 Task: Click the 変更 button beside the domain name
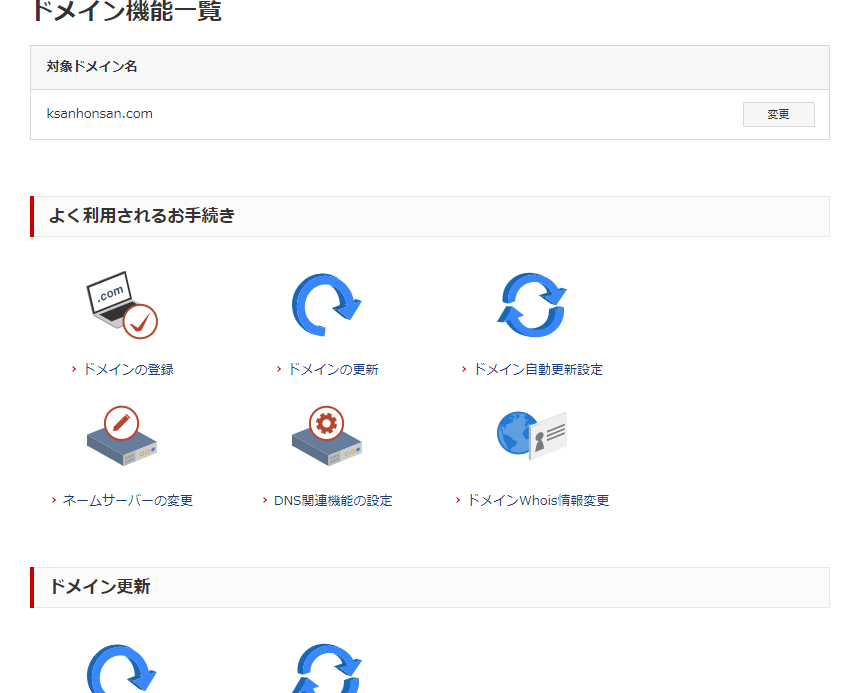(778, 114)
